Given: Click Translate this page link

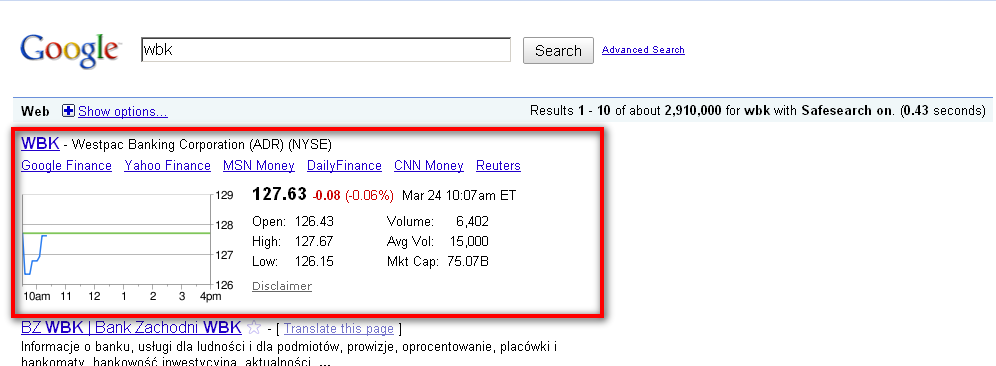Looking at the screenshot, I should (x=339, y=329).
